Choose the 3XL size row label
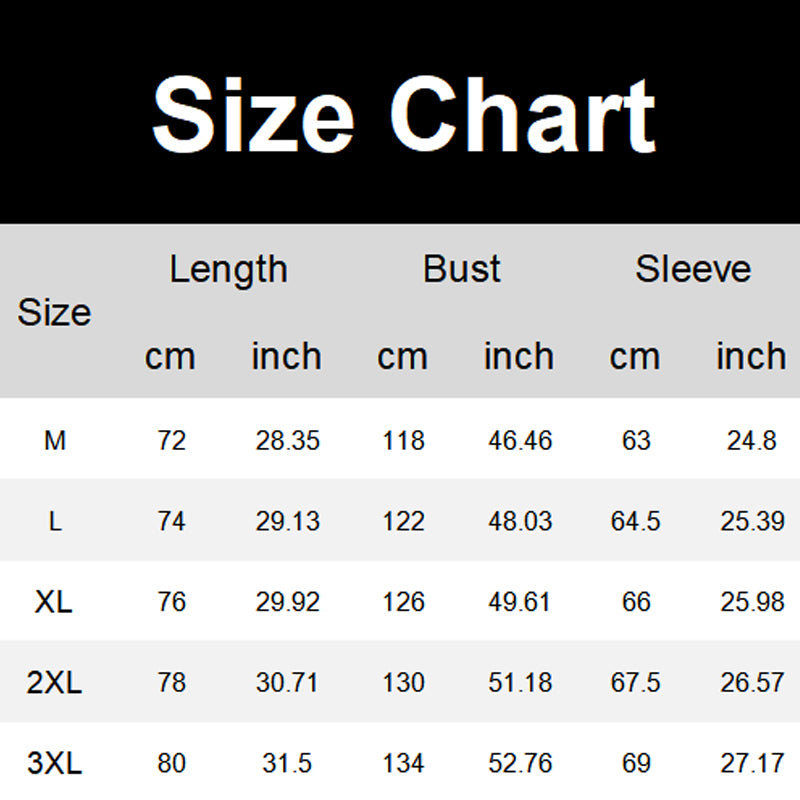 point(54,764)
